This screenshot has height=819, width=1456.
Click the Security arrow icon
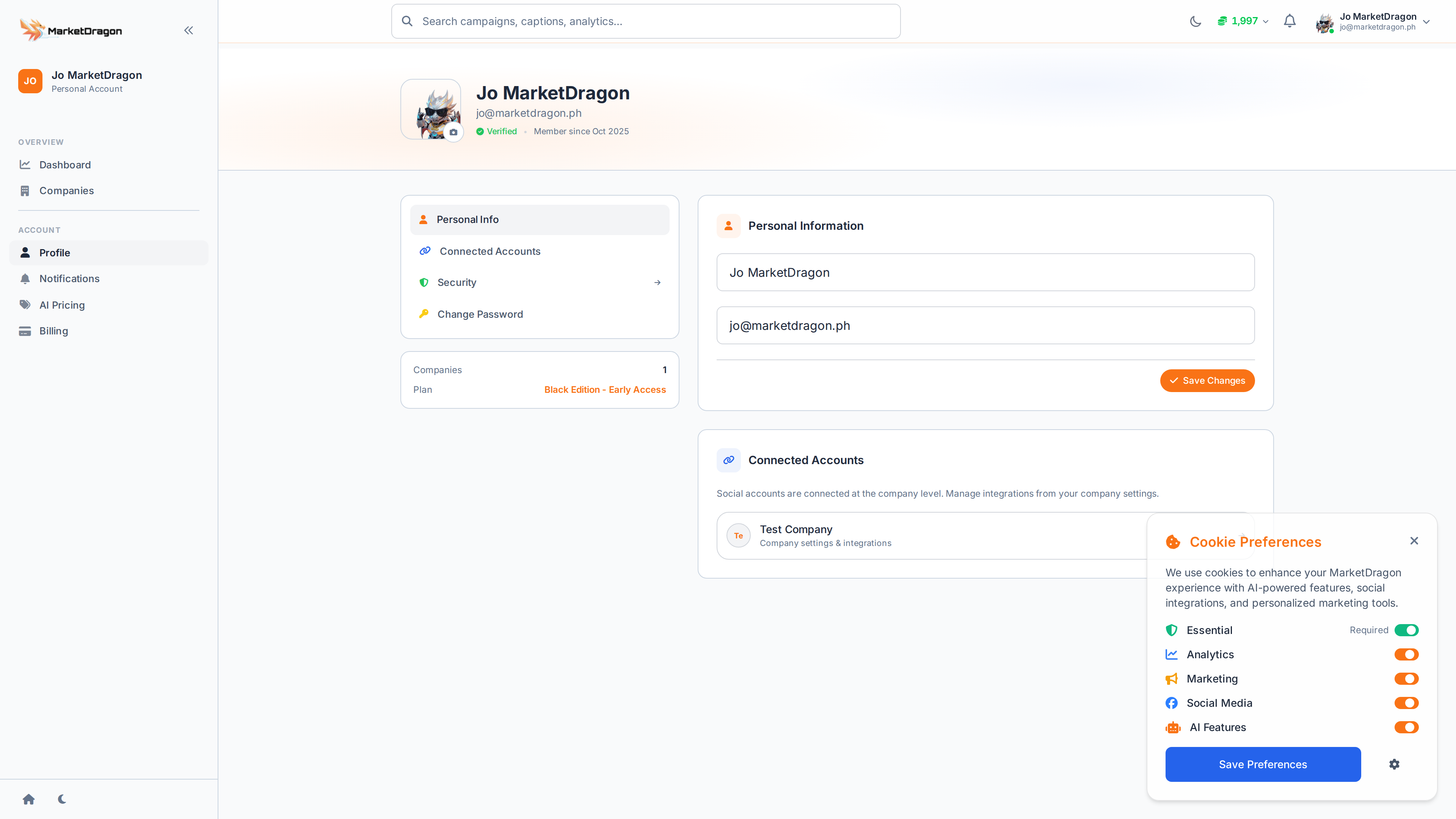coord(657,282)
